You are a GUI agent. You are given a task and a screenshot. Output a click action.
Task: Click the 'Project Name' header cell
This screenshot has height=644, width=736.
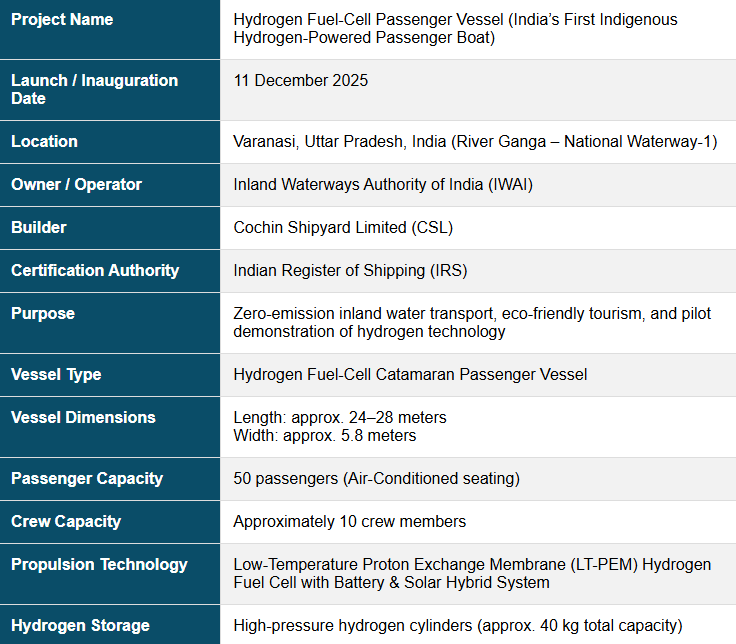point(62,20)
